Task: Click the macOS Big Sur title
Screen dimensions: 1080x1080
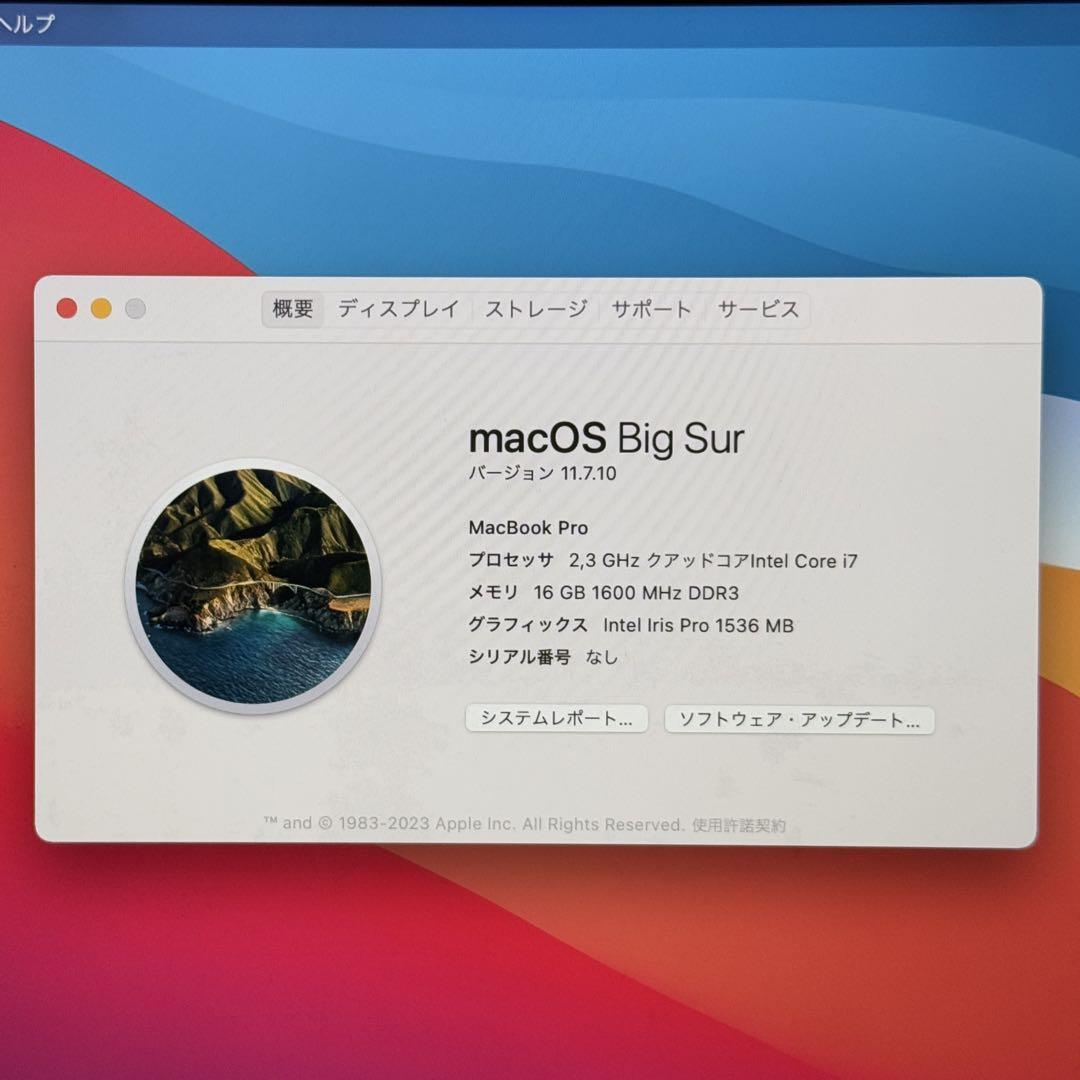Action: [x=606, y=437]
